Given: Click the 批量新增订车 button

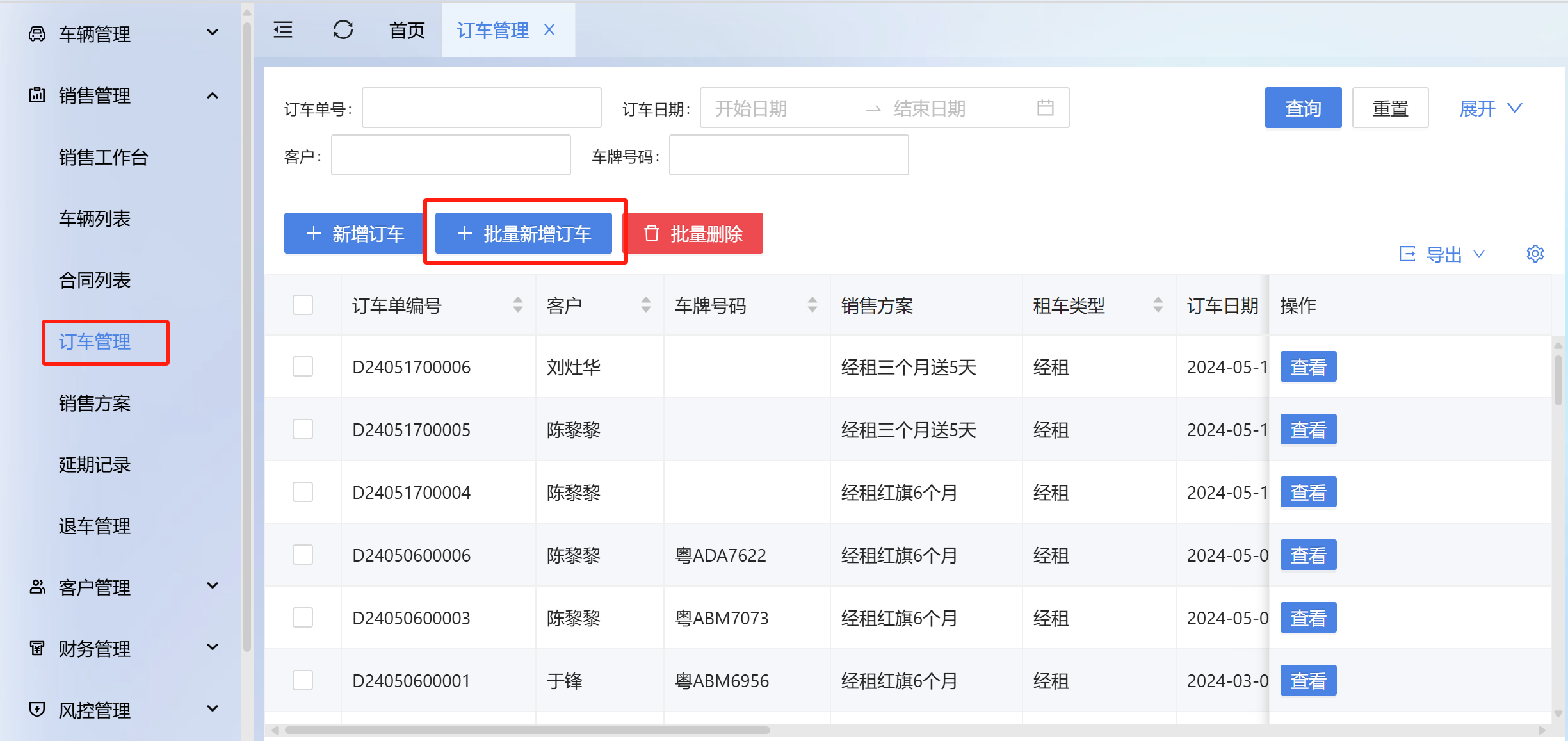Looking at the screenshot, I should 524,234.
